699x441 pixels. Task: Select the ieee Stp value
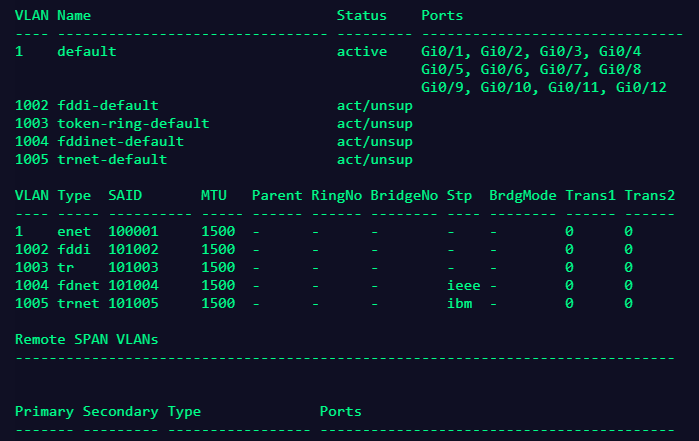463,285
